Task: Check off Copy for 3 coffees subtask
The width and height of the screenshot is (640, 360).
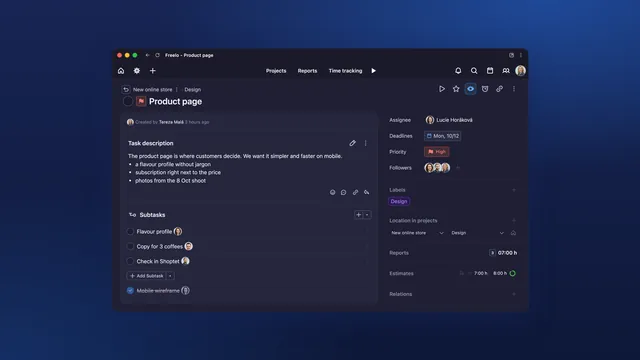Action: [130, 246]
